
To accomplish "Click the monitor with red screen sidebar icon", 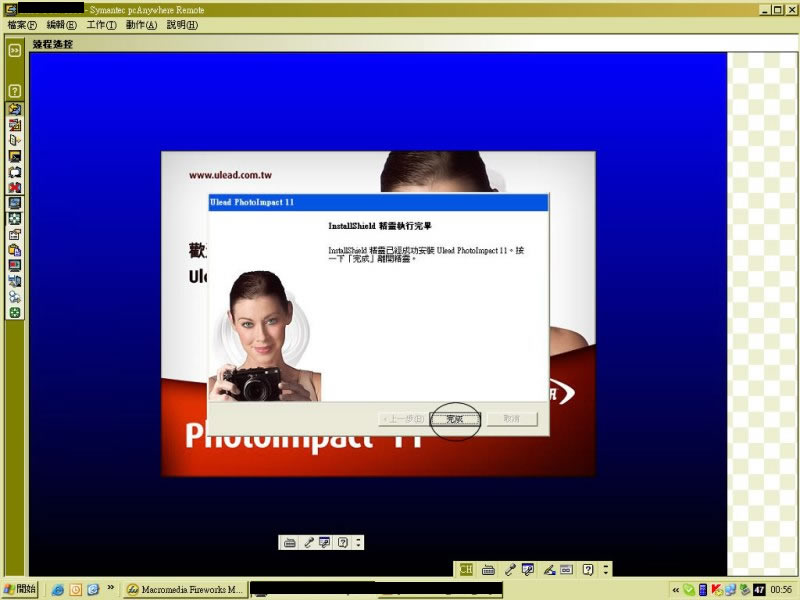I will pos(15,265).
